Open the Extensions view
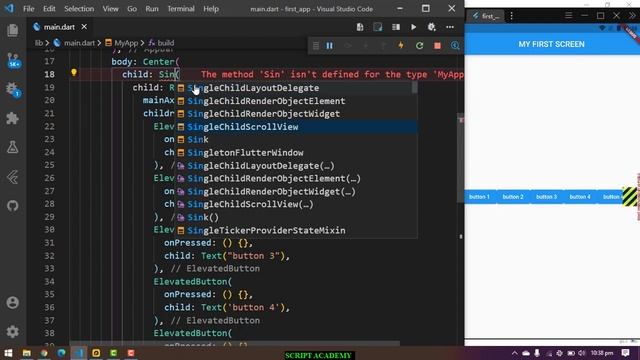 pyautogui.click(x=13, y=118)
